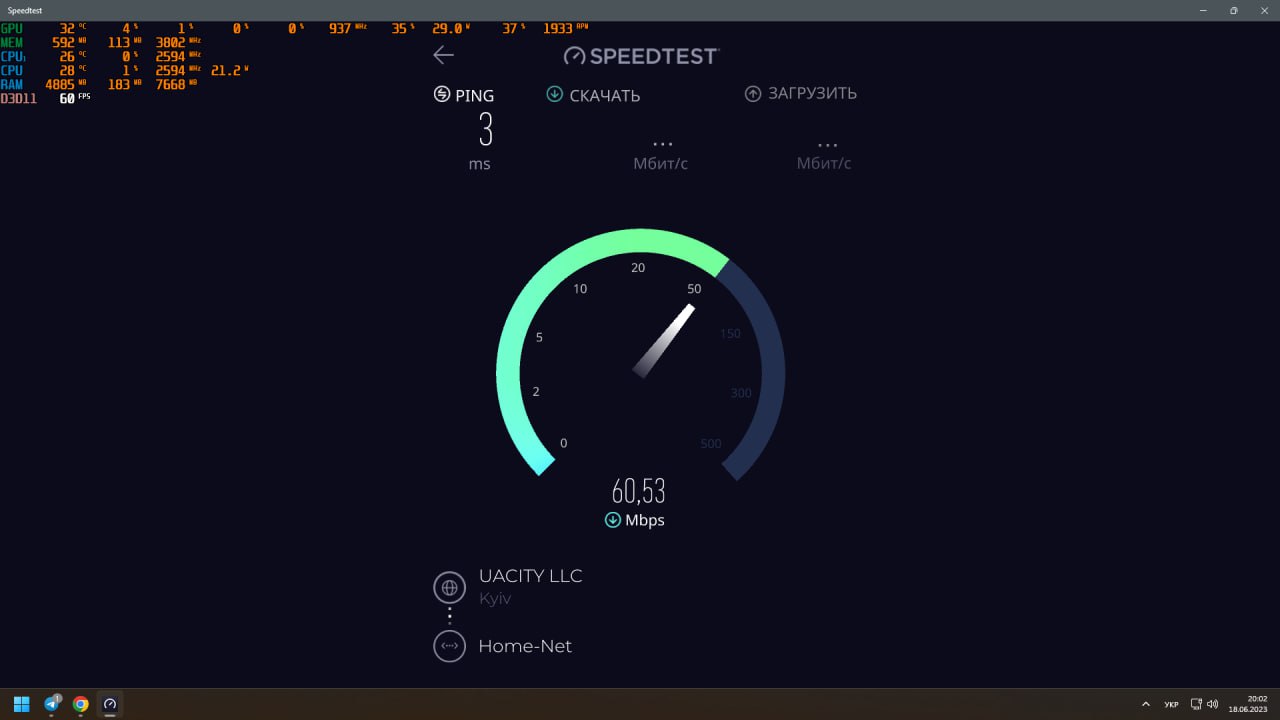The image size is (1280, 720).
Task: Open the volume speaker tray icon
Action: pyautogui.click(x=1212, y=704)
